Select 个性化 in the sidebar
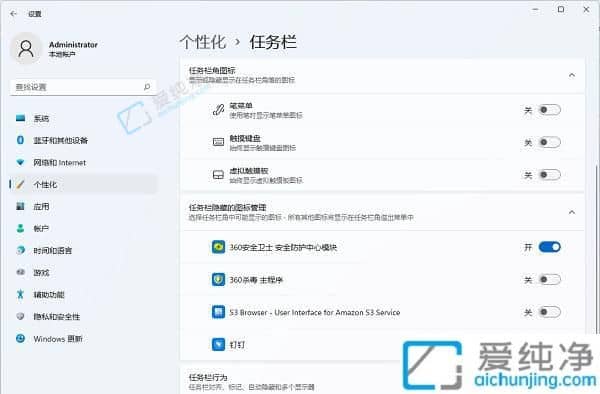 (83, 184)
